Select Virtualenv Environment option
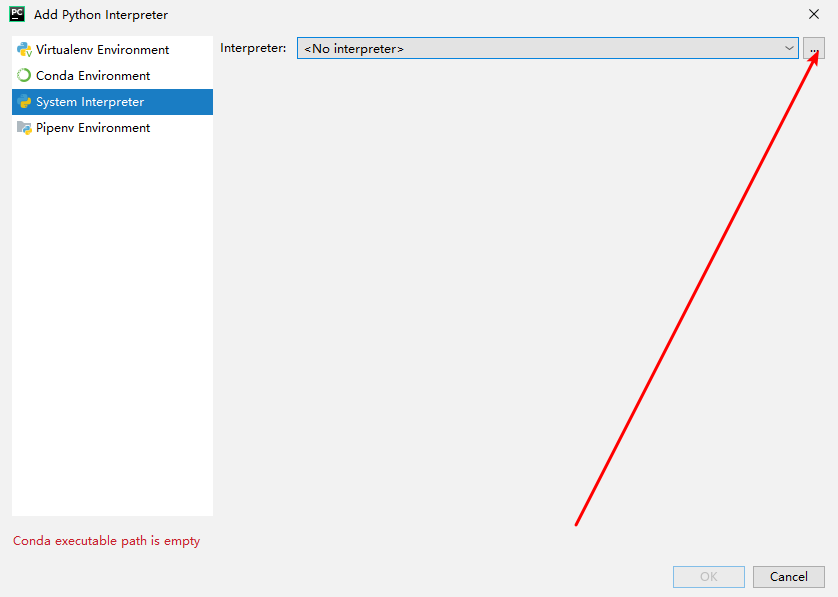 tap(112, 50)
